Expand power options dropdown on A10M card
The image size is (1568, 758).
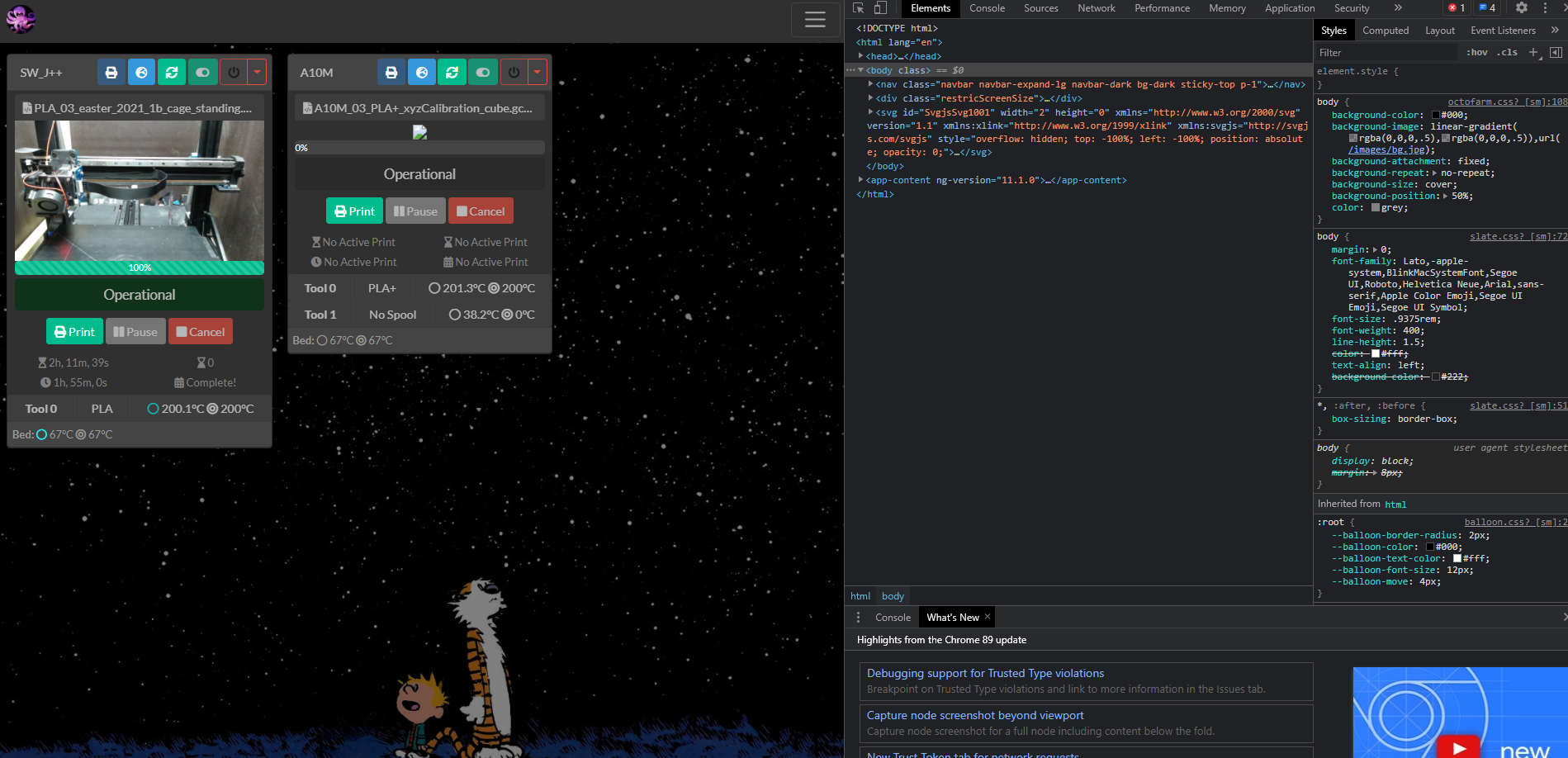pyautogui.click(x=537, y=72)
